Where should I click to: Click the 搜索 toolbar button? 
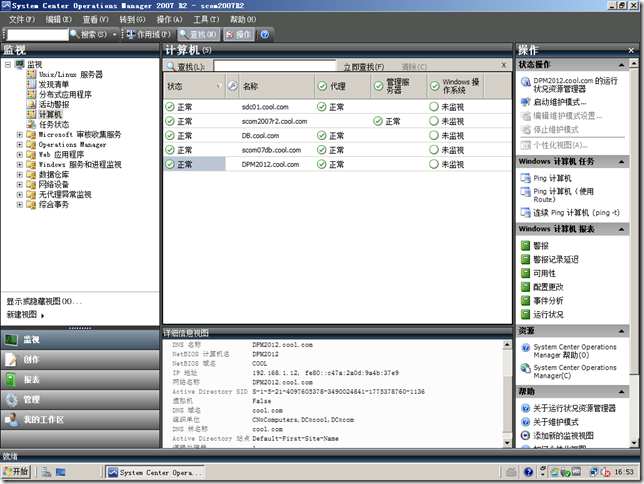(x=89, y=35)
